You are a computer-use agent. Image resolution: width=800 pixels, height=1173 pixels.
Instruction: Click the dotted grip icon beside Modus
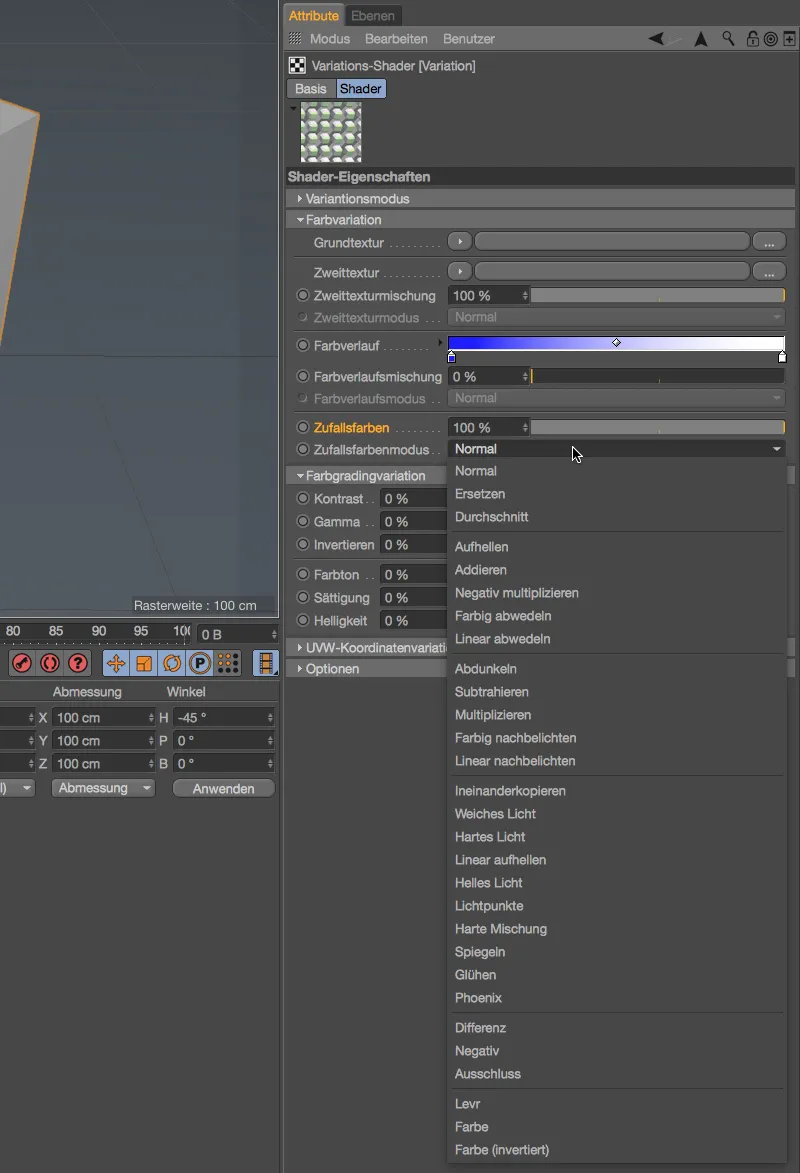click(x=296, y=38)
